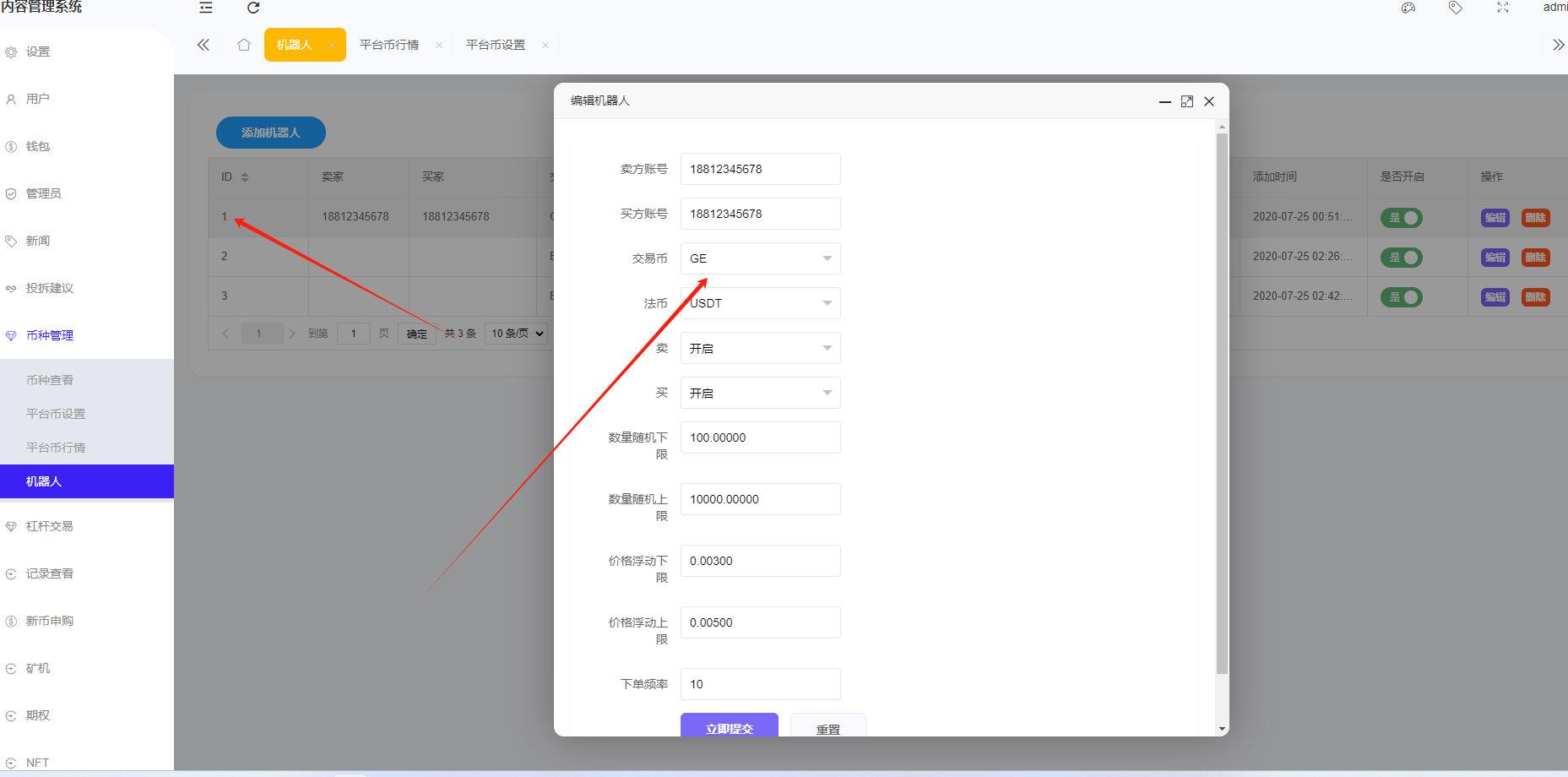1568x777 pixels.
Task: Refresh the page with the reload icon
Action: pyautogui.click(x=252, y=8)
